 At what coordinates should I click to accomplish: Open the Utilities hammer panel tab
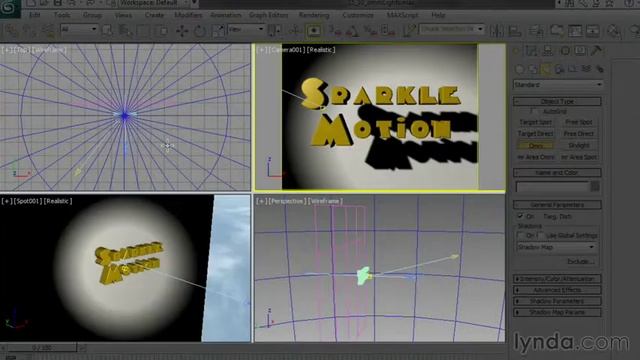[596, 51]
